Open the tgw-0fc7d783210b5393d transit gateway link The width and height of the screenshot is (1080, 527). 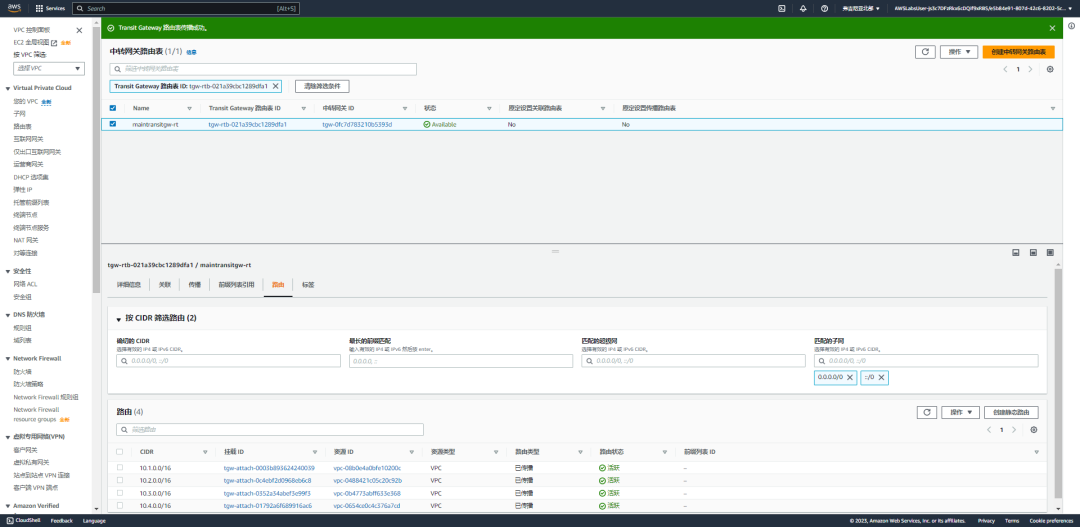point(357,125)
